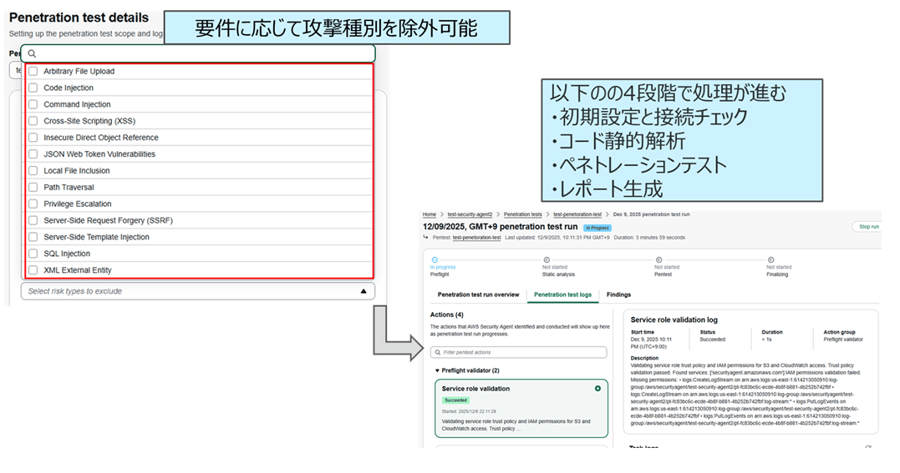
Task: Open the Penetration test run overview tab
Action: click(x=477, y=295)
